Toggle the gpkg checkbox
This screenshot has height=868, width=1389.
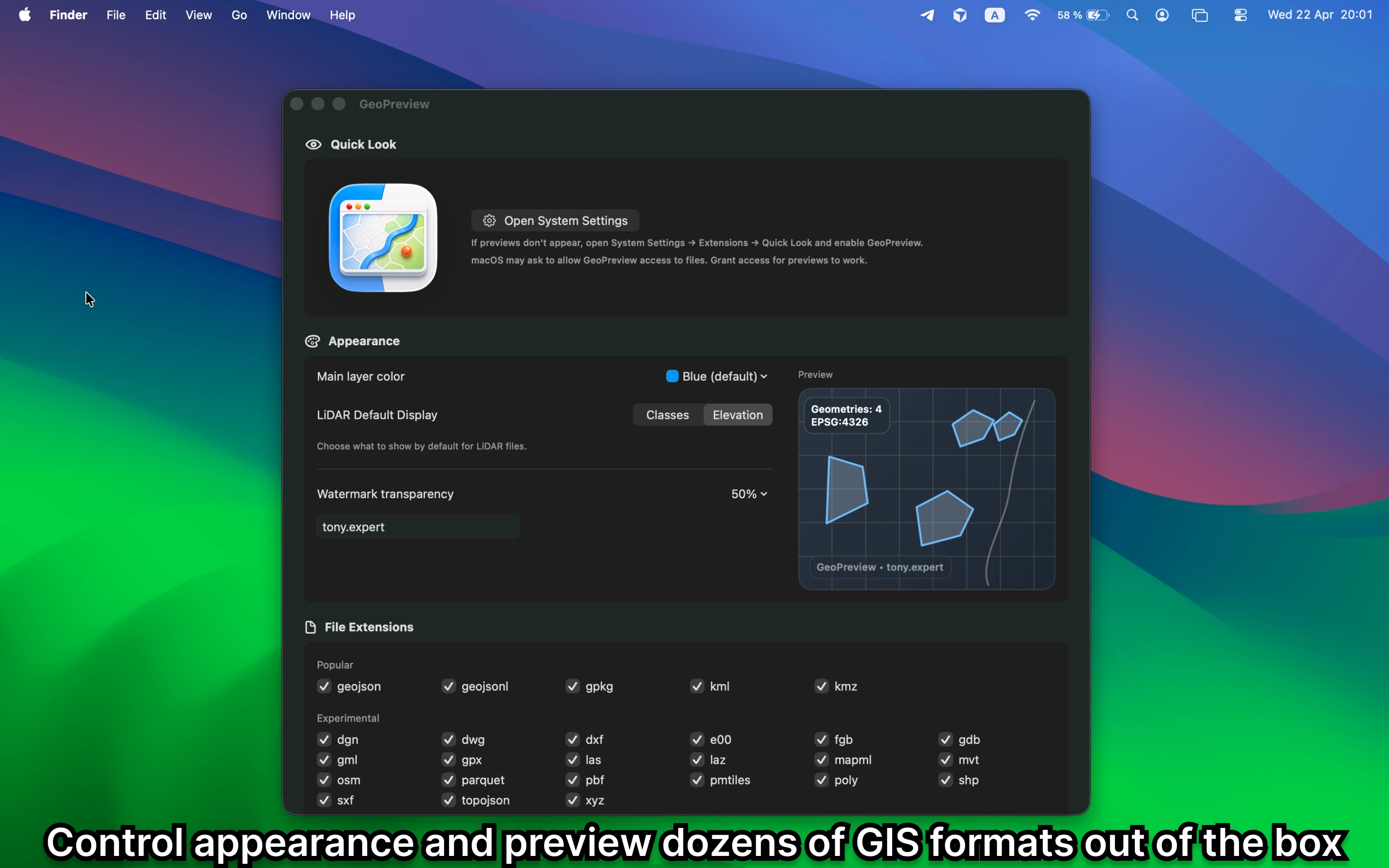[x=573, y=686]
